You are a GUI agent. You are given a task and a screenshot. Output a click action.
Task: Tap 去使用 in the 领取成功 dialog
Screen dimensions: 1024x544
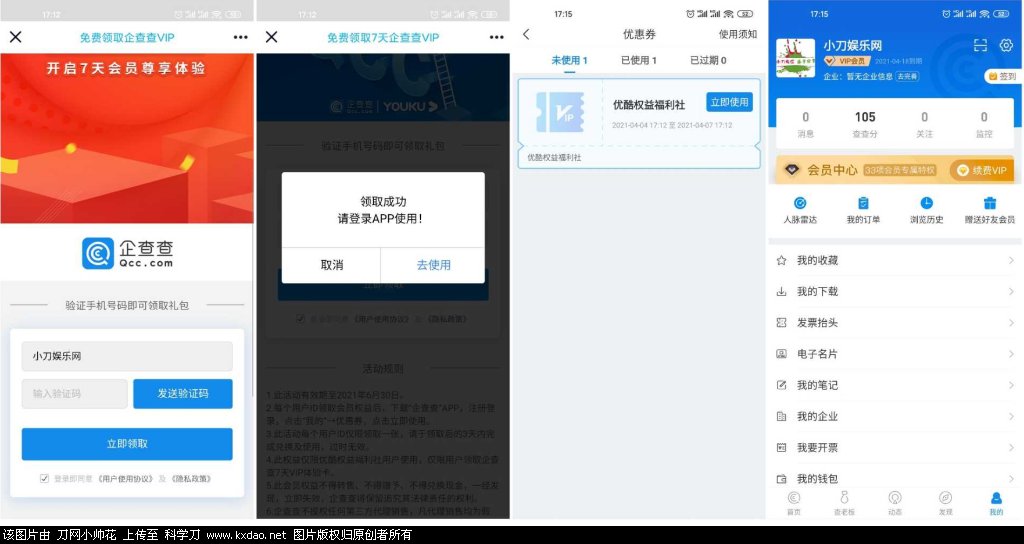pos(434,265)
